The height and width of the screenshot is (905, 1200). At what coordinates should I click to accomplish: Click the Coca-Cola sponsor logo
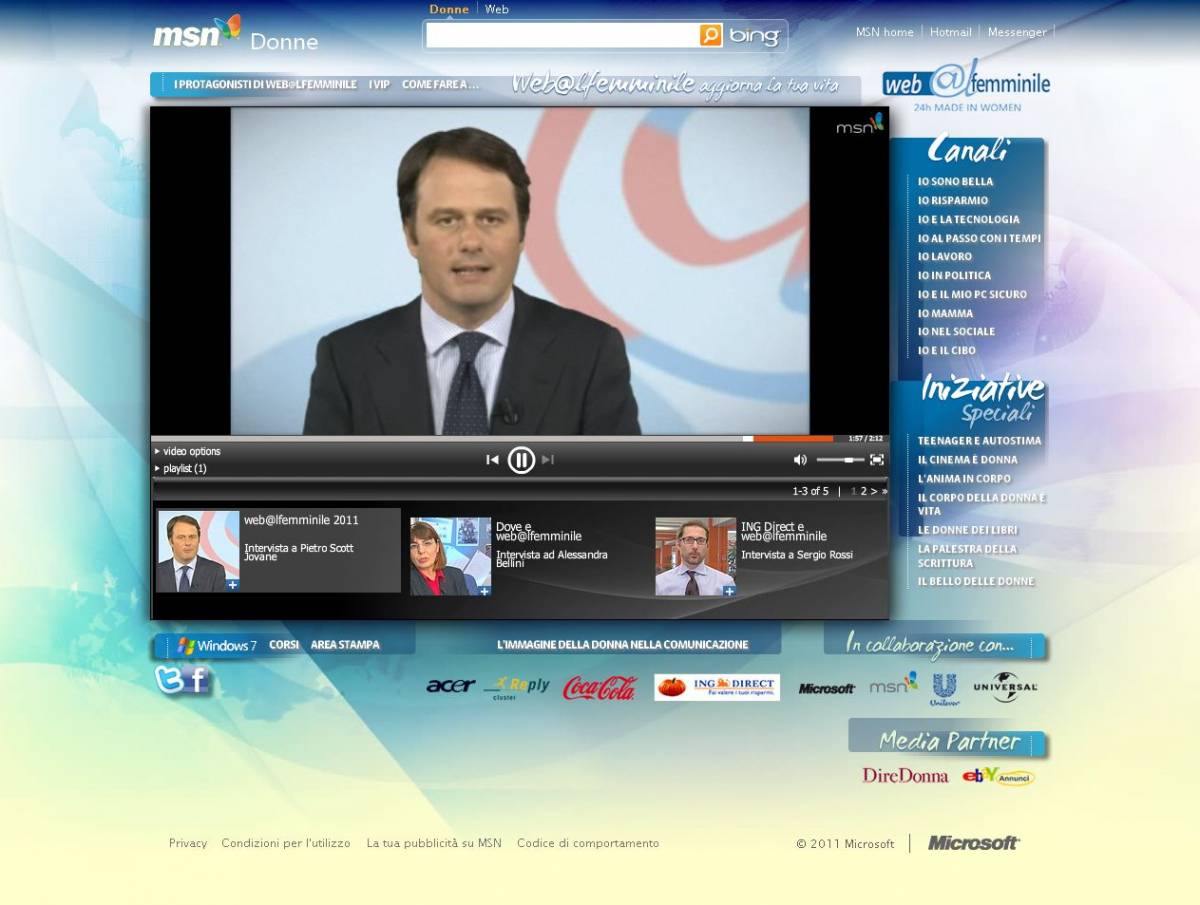(600, 688)
